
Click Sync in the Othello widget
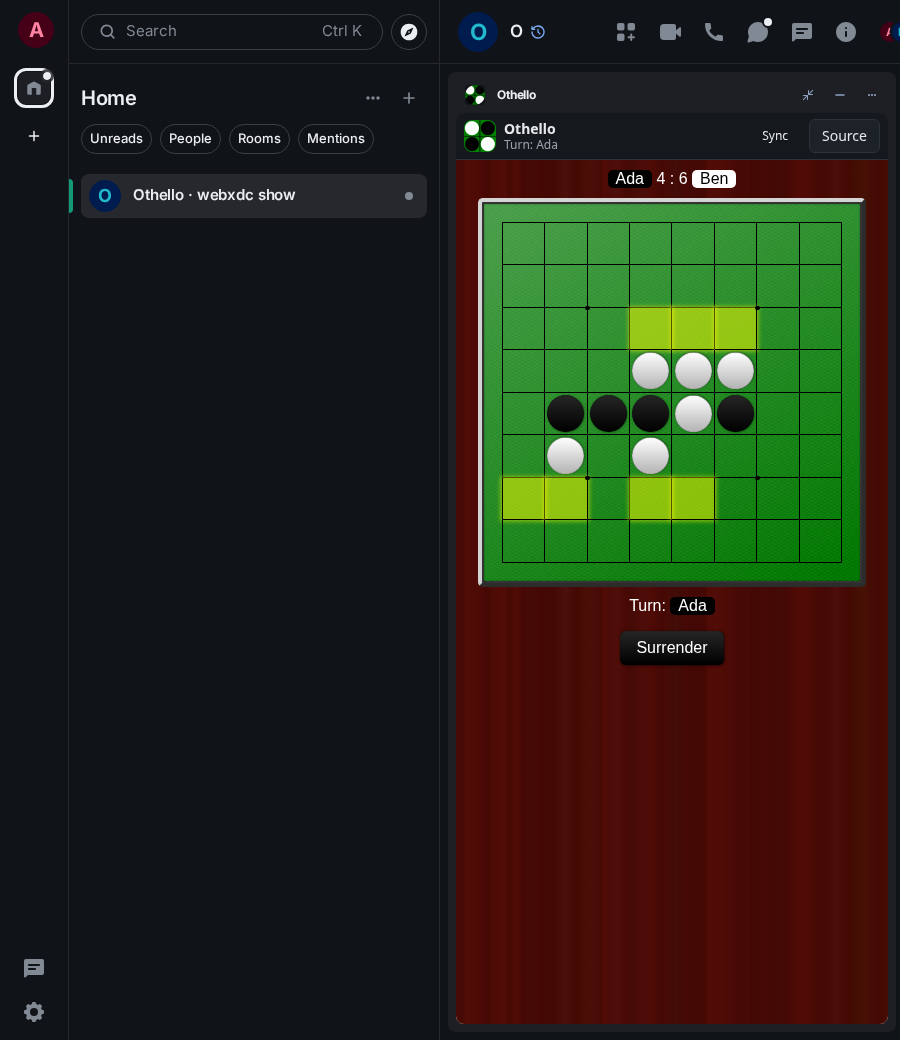click(x=775, y=136)
